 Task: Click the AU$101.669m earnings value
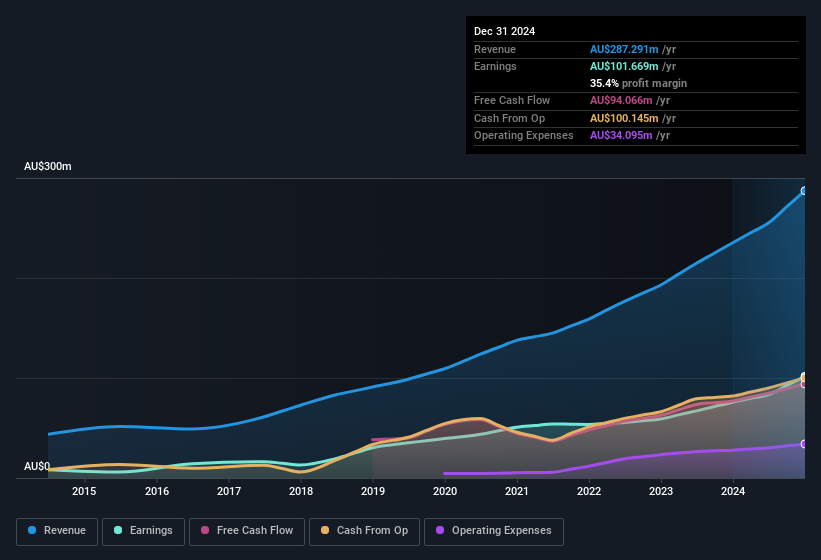pyautogui.click(x=624, y=66)
